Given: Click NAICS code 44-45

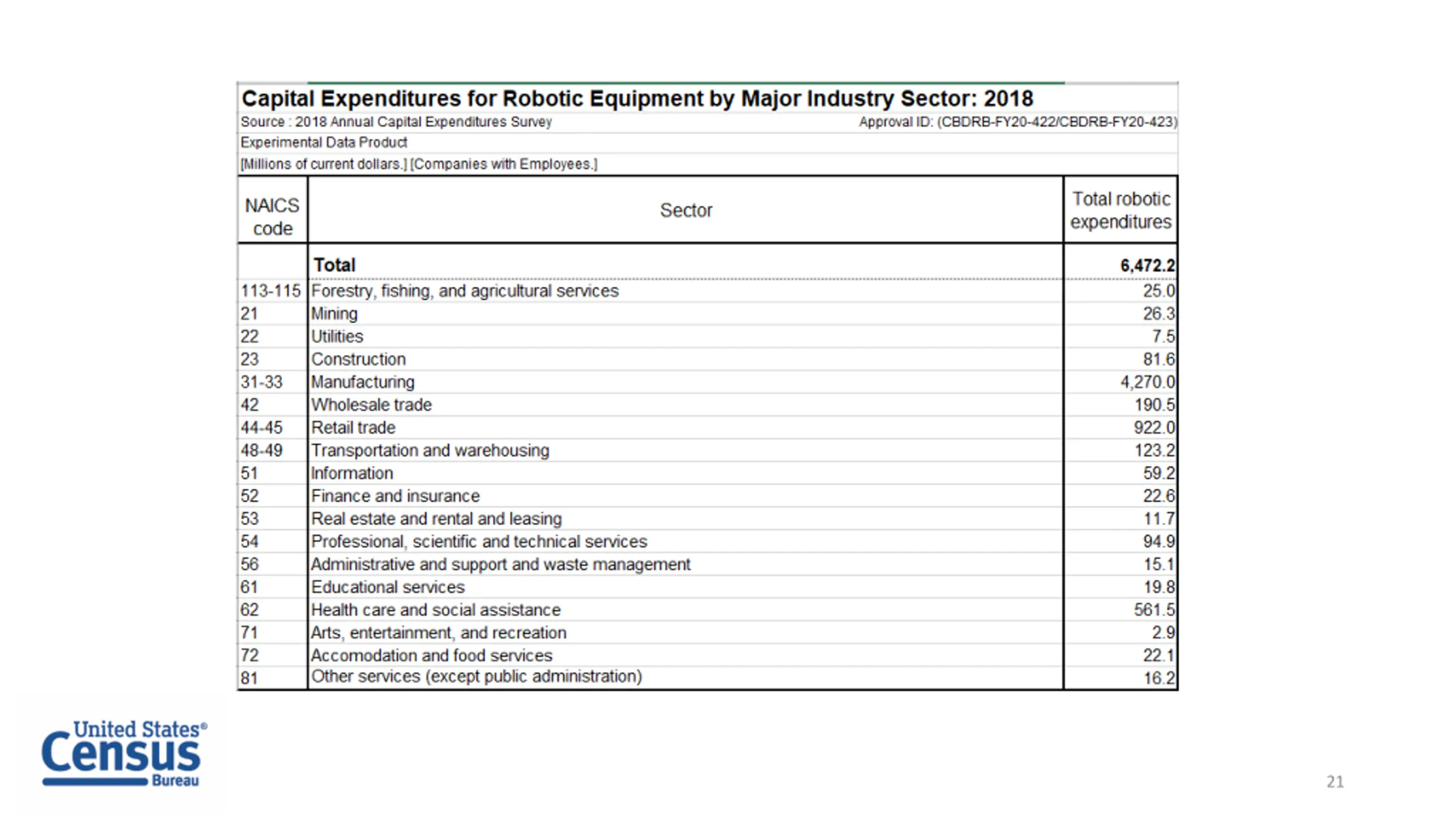Looking at the screenshot, I should pos(261,428).
